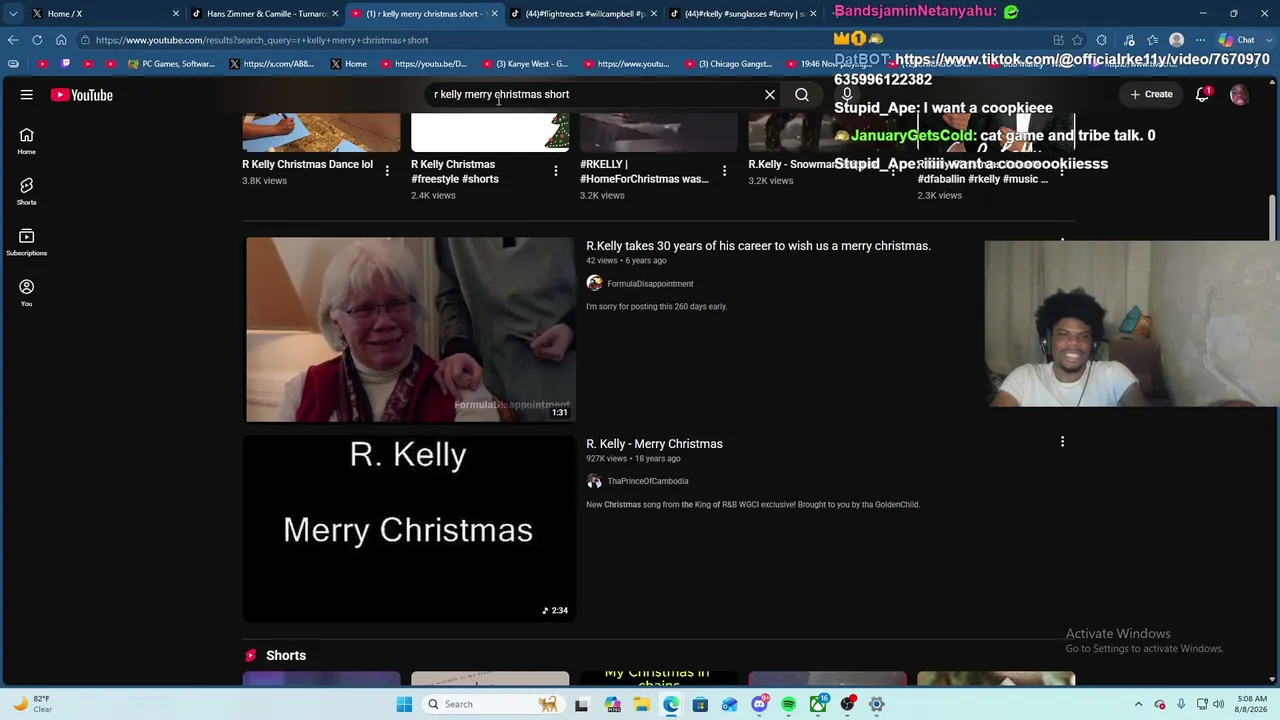Visit the ThaPrinceOfCambodia channel

pyautogui.click(x=648, y=481)
